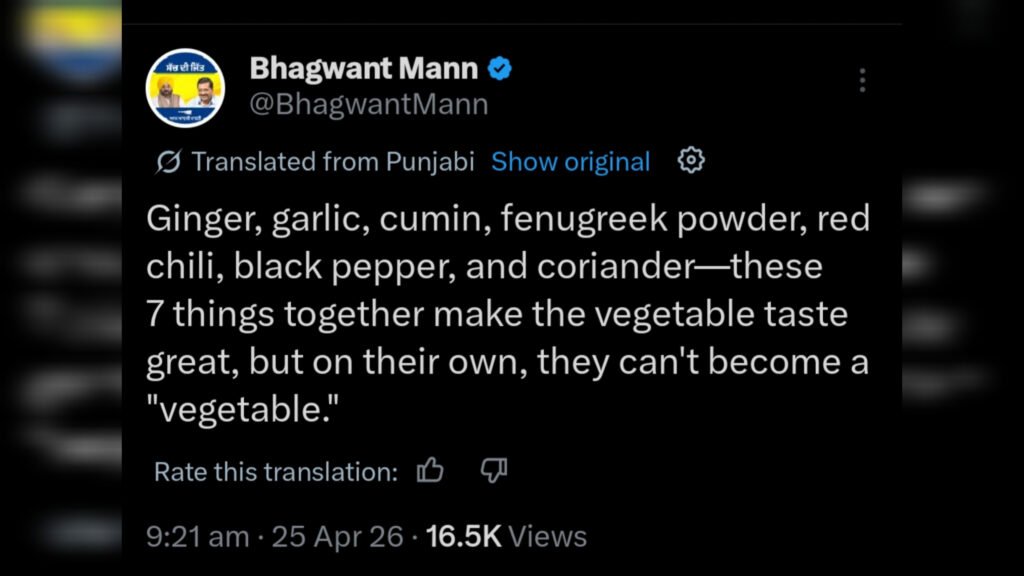Click Show original link
The width and height of the screenshot is (1024, 576).
coord(570,162)
